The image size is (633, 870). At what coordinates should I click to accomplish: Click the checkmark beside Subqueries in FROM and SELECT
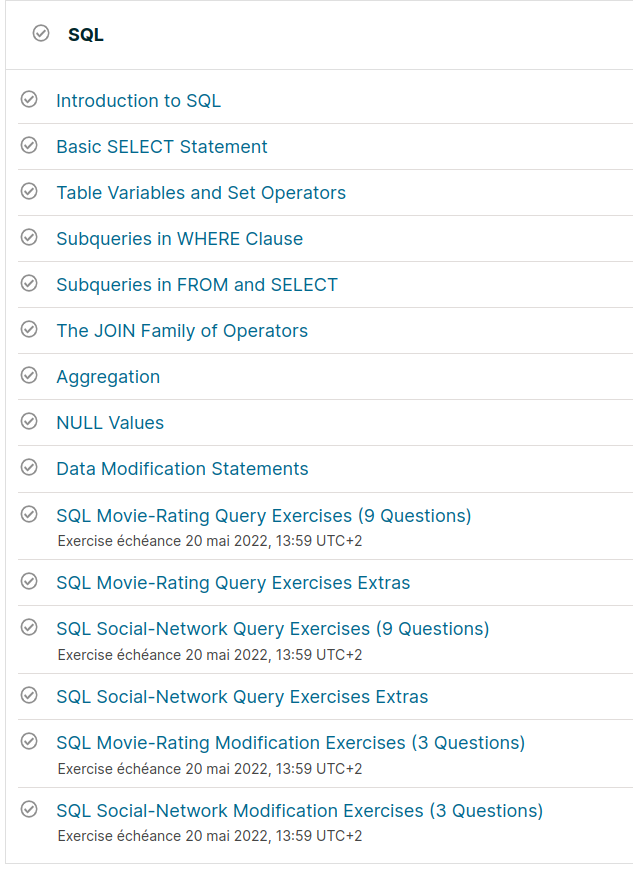tap(29, 283)
